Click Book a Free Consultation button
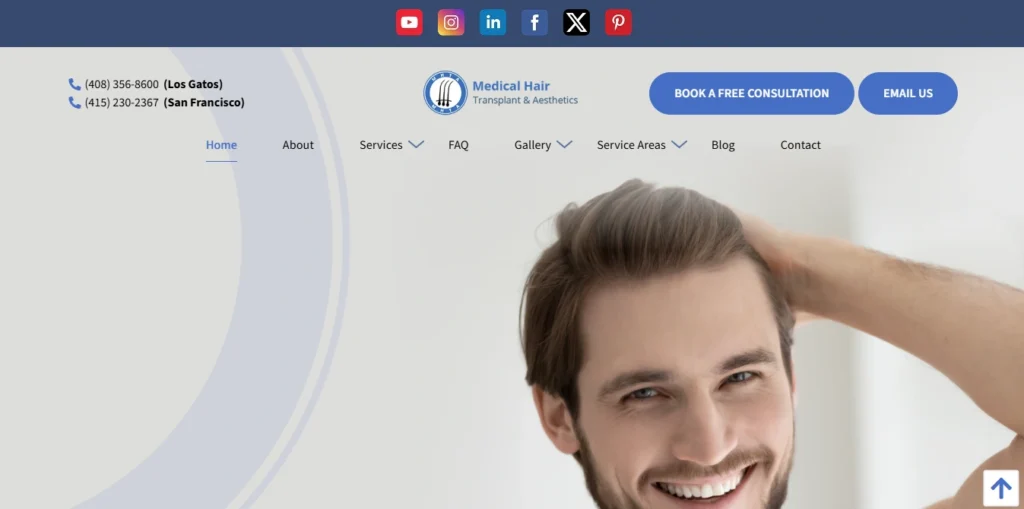 (752, 93)
